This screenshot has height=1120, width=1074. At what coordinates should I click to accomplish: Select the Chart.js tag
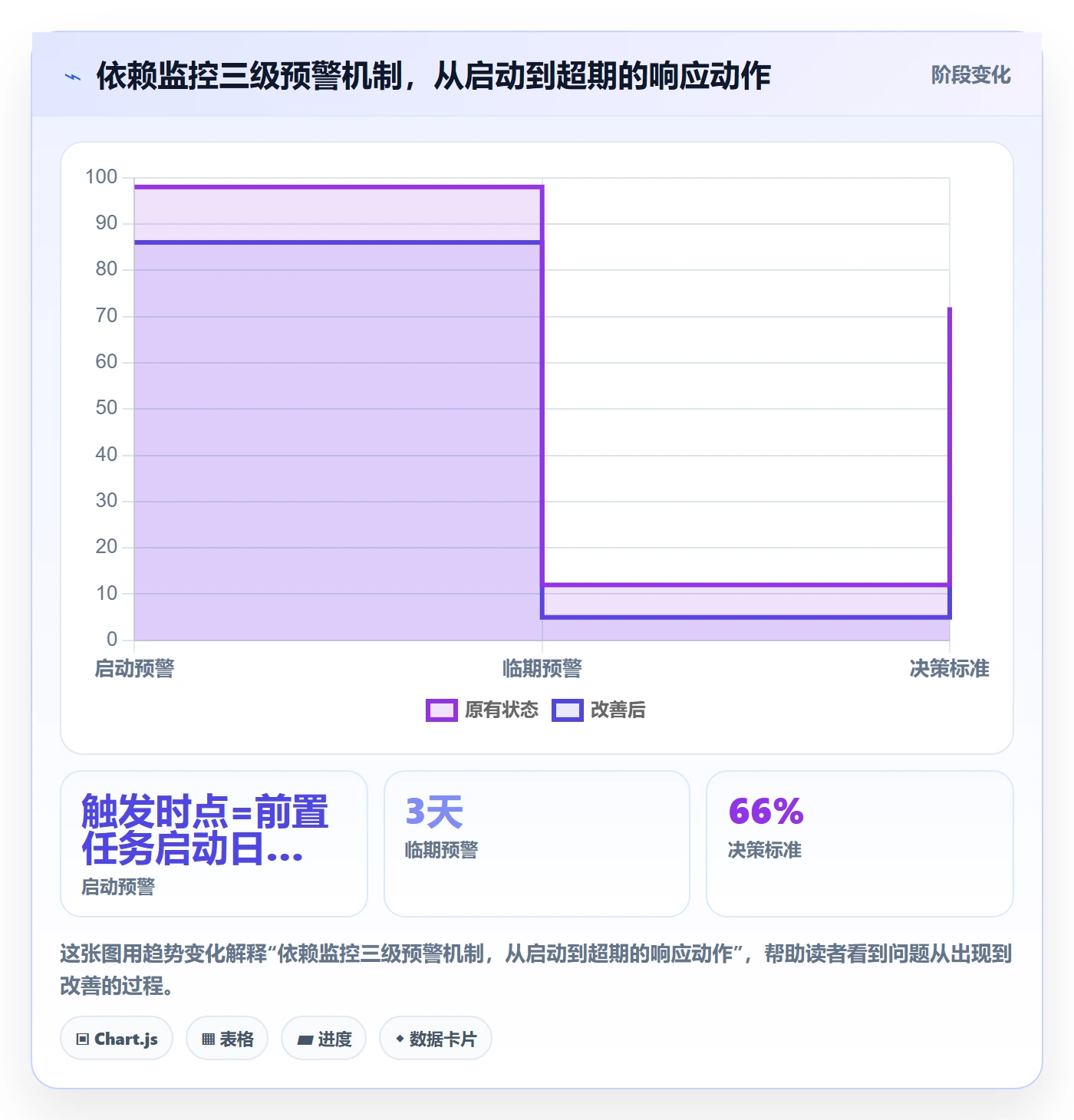pyautogui.click(x=117, y=1039)
